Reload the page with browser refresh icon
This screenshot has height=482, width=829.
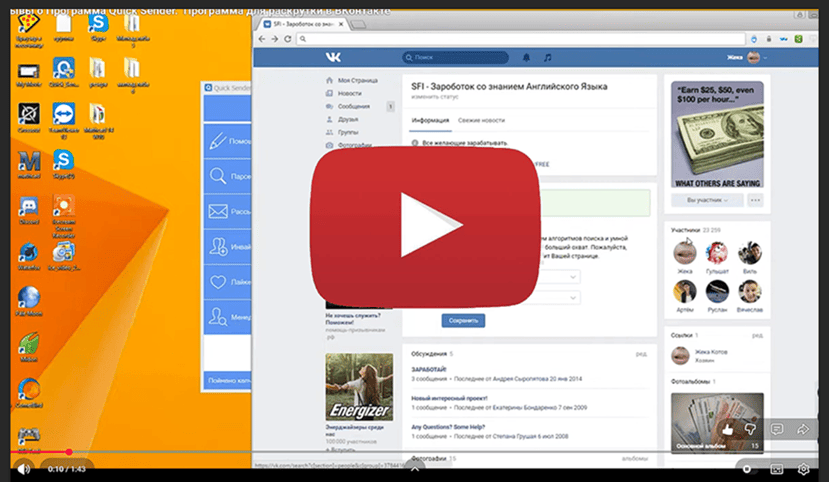[288, 39]
